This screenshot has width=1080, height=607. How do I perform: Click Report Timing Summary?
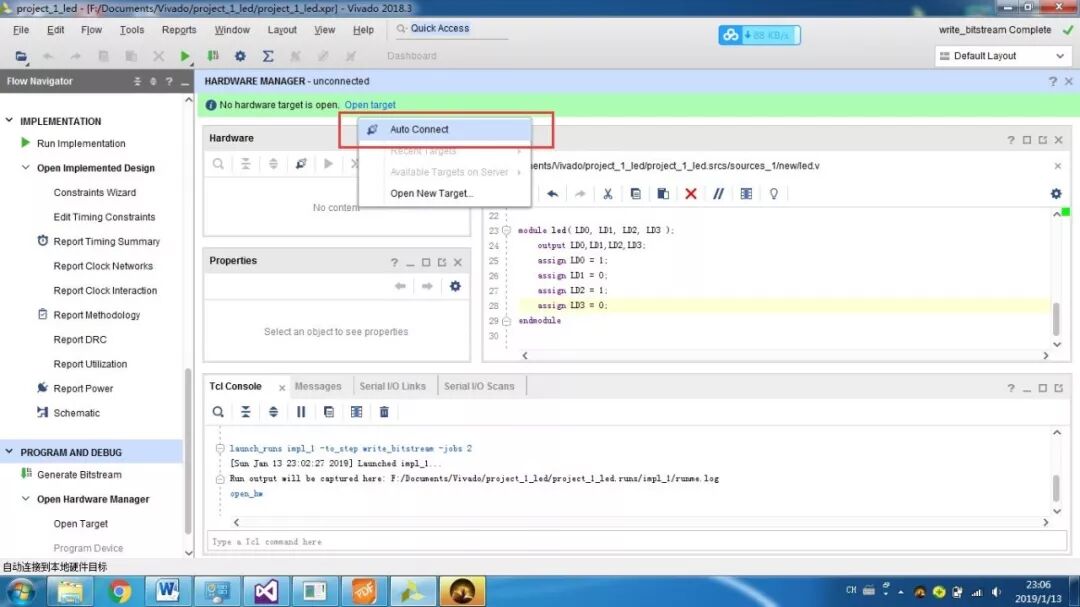click(107, 241)
